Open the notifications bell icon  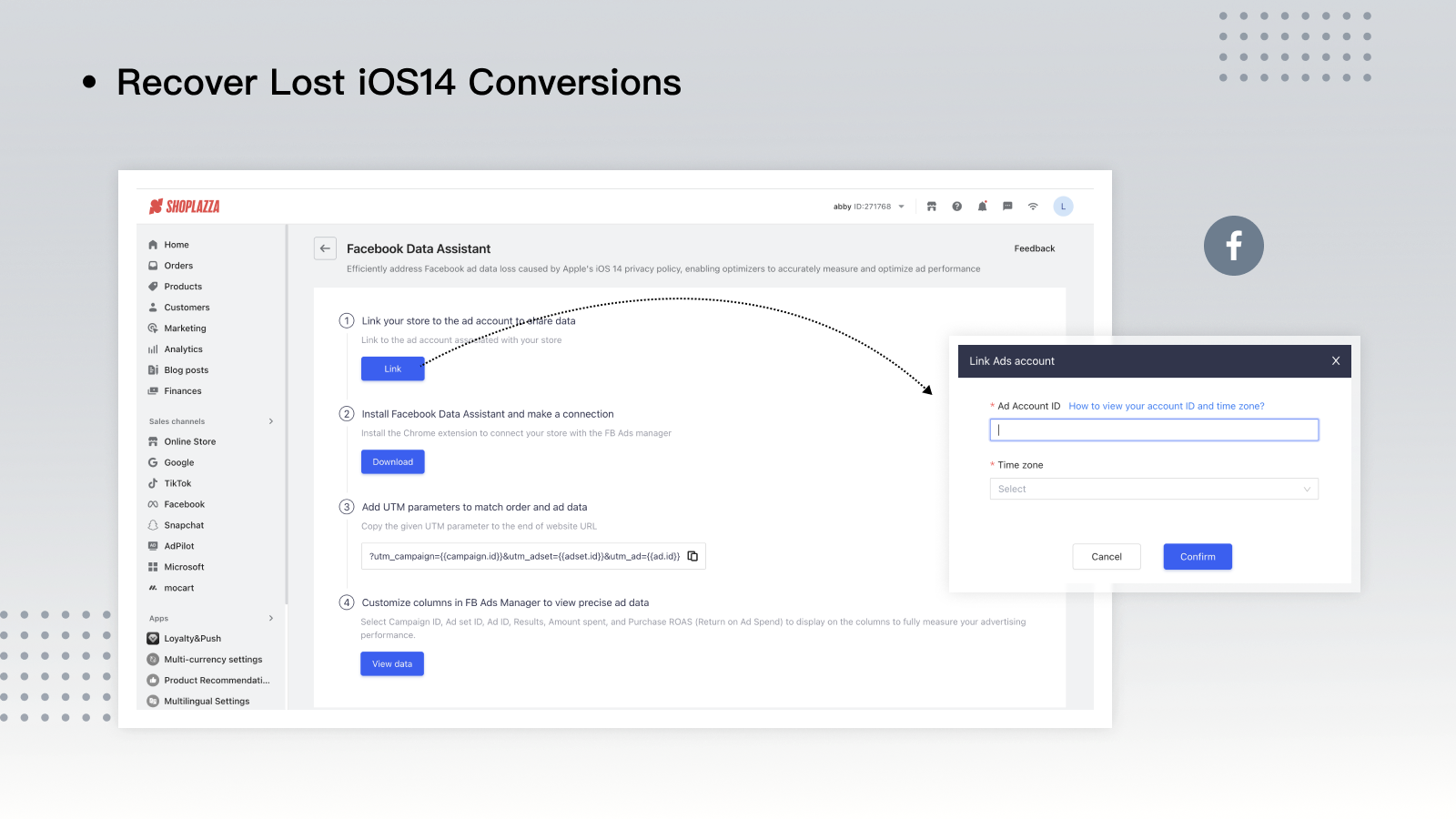(x=982, y=207)
